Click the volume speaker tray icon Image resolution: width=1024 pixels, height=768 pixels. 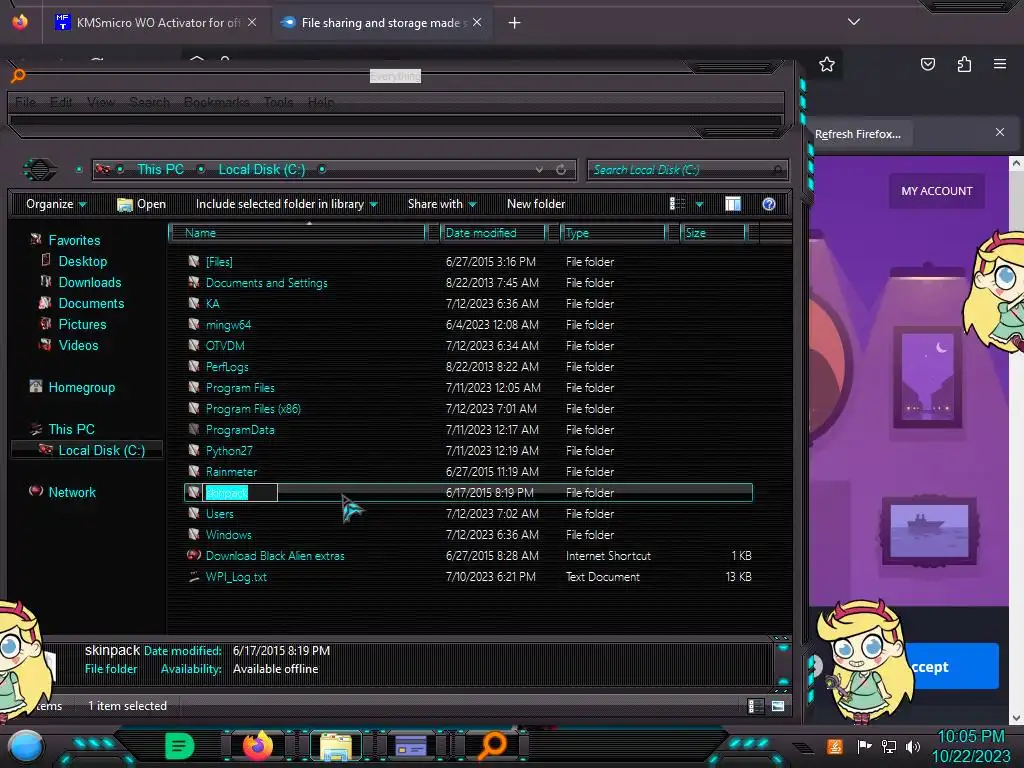[x=914, y=746]
